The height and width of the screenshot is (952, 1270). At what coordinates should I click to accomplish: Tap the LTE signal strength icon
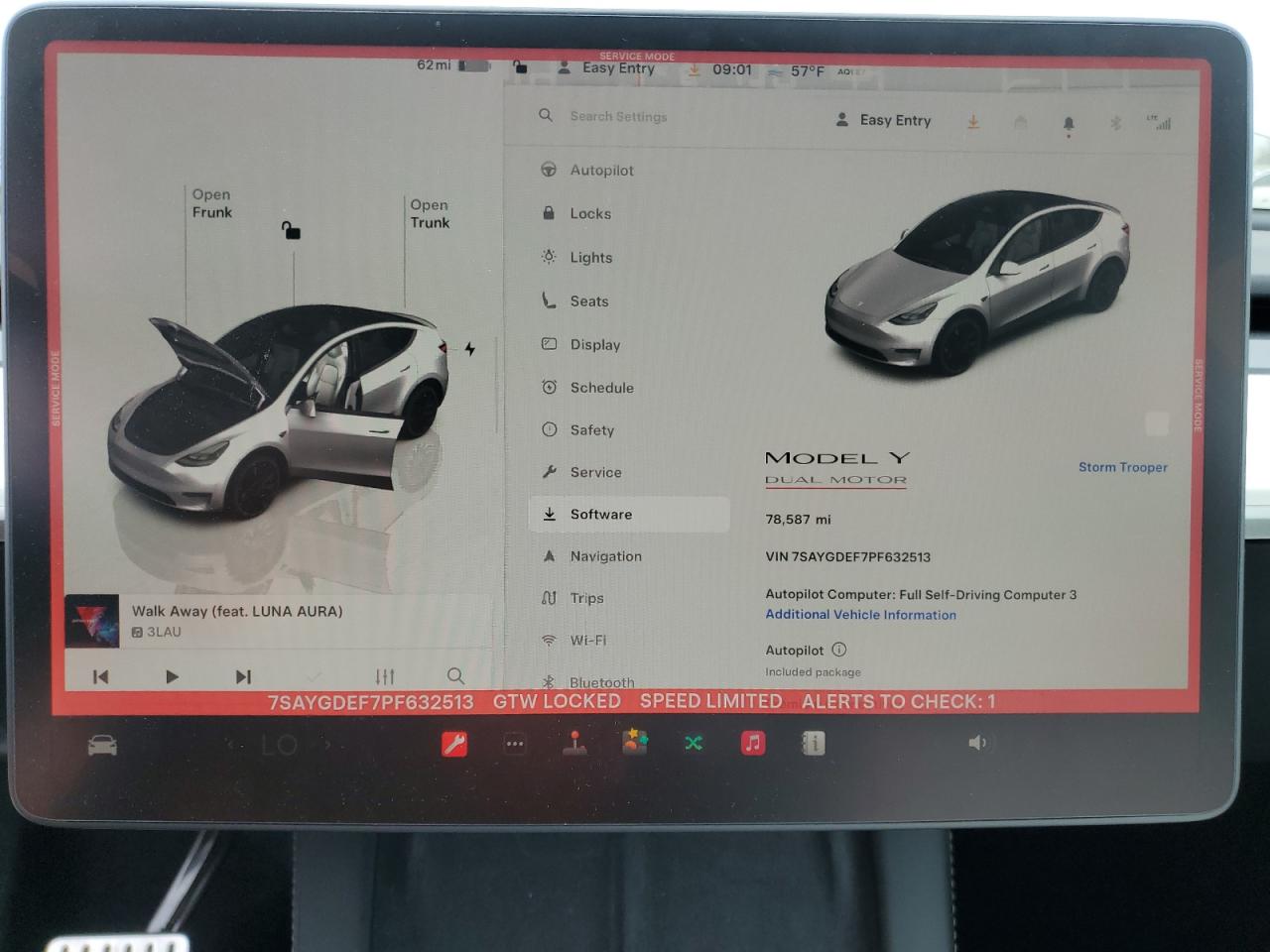(x=1159, y=122)
